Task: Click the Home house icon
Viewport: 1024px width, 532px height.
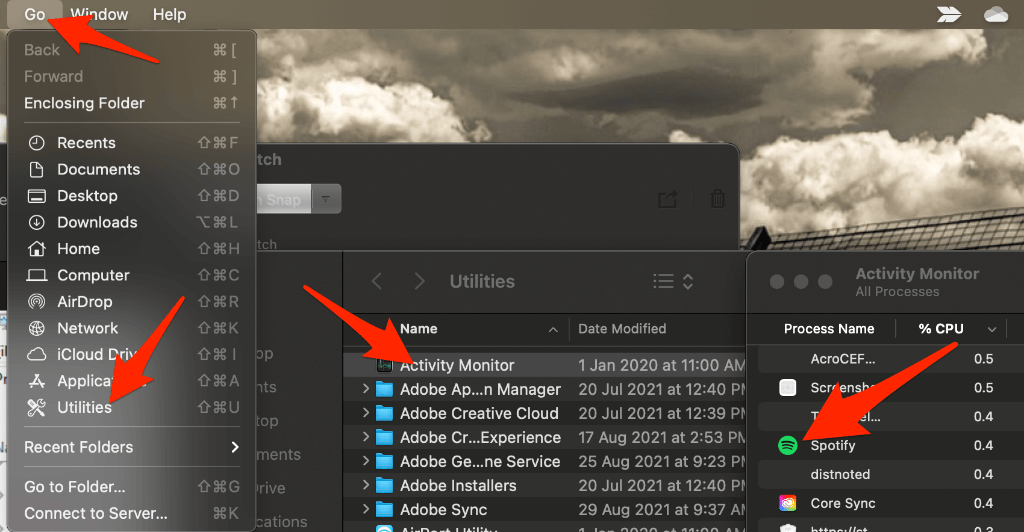Action: pyautogui.click(x=37, y=249)
